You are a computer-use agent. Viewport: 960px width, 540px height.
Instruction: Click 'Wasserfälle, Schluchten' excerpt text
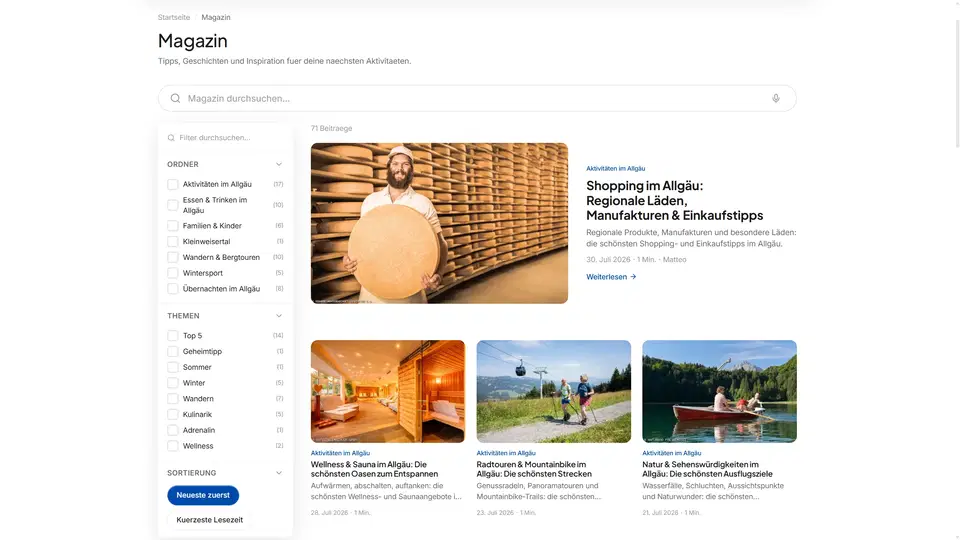(x=713, y=491)
